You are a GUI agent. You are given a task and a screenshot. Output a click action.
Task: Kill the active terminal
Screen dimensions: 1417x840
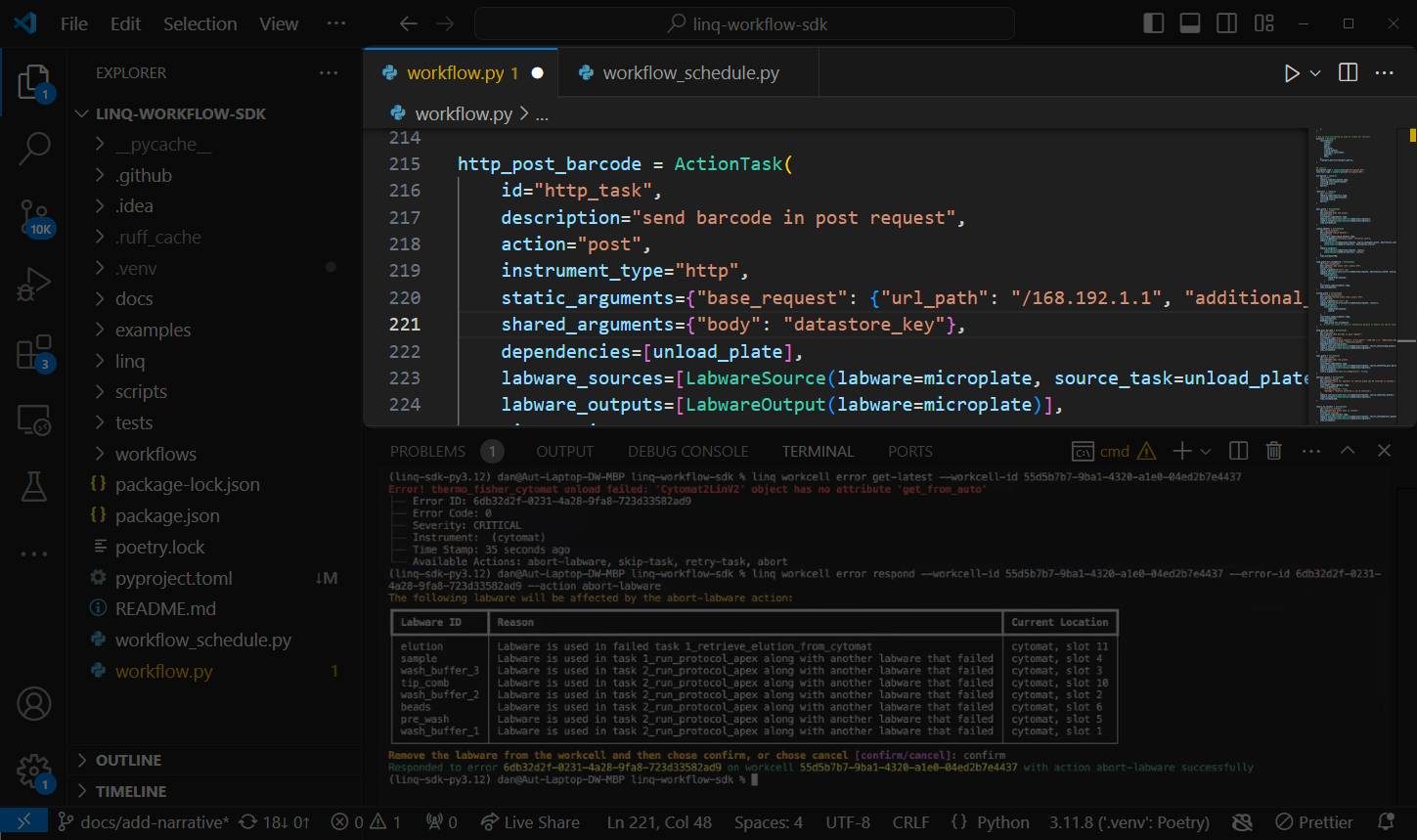(1273, 450)
